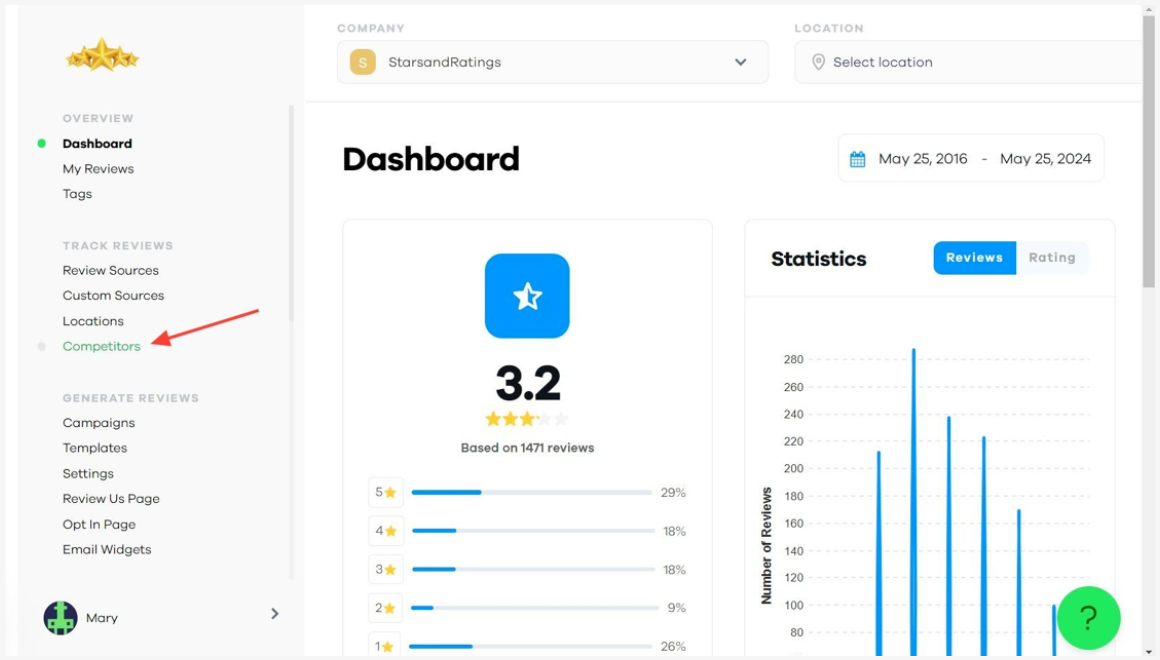
Task: Click the 2 star rating box
Action: [385, 607]
